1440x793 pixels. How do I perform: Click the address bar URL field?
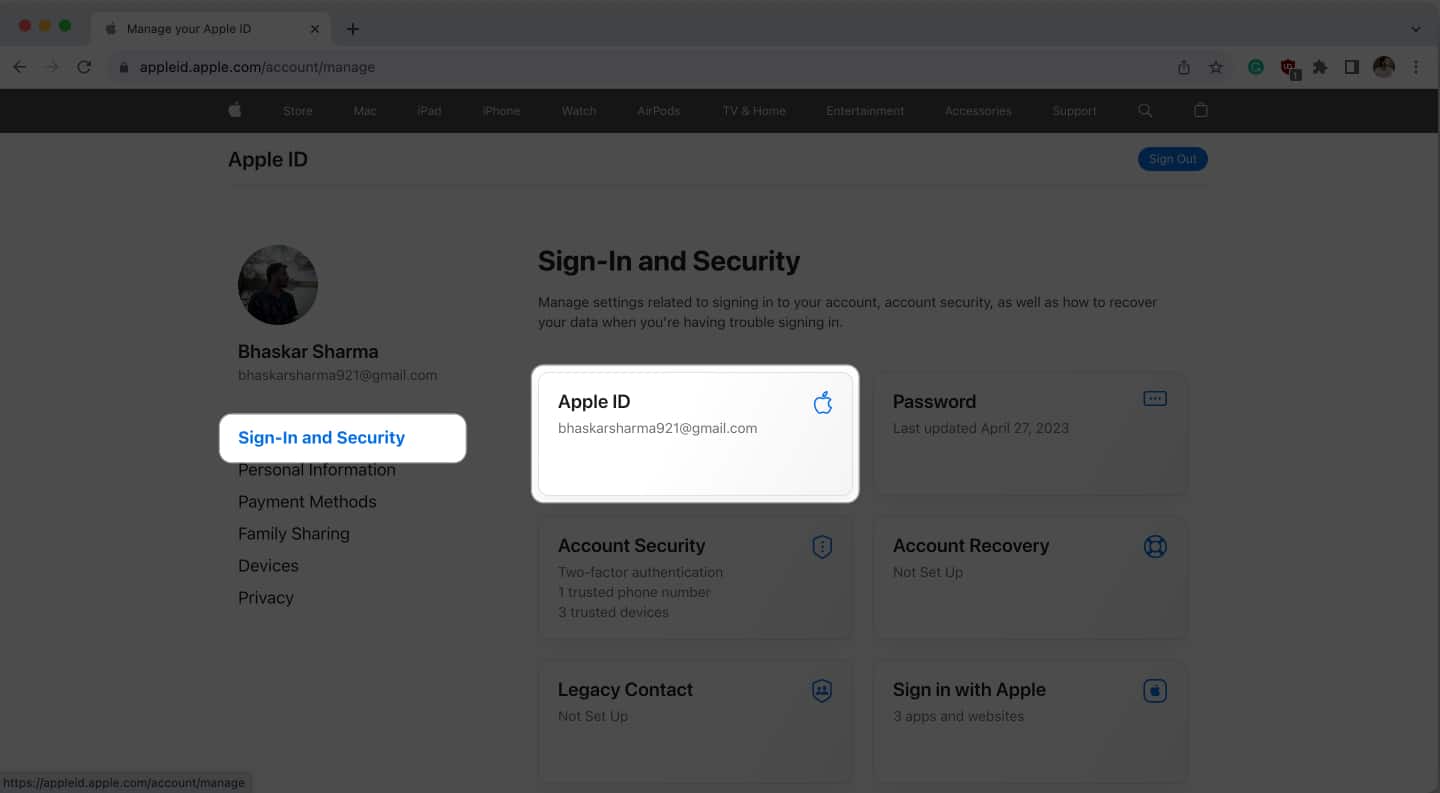[640, 67]
